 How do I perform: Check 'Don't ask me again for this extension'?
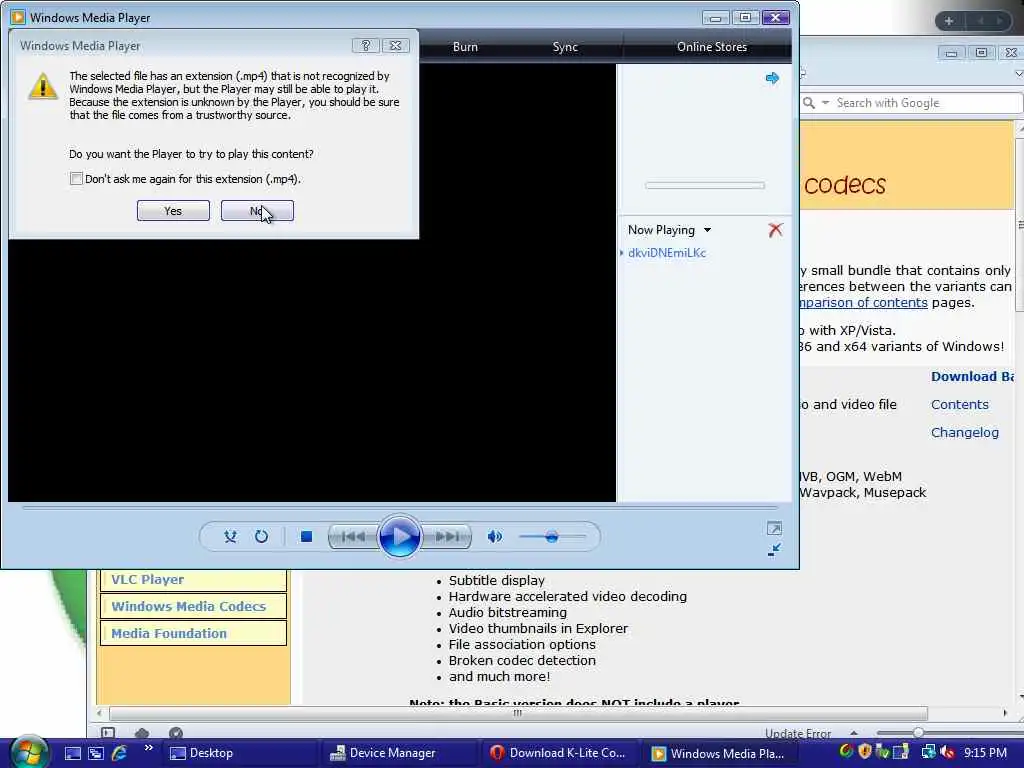76,179
